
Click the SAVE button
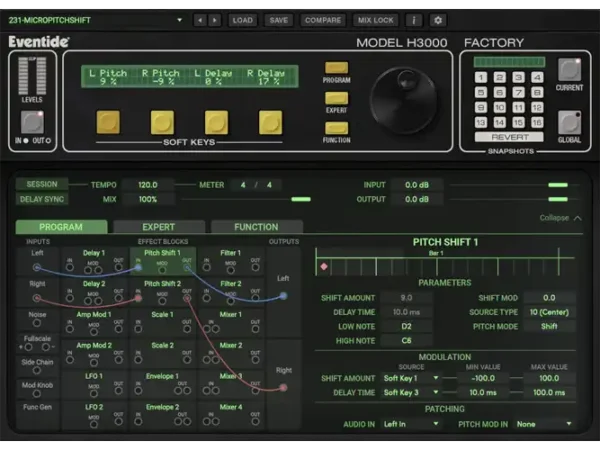point(279,20)
